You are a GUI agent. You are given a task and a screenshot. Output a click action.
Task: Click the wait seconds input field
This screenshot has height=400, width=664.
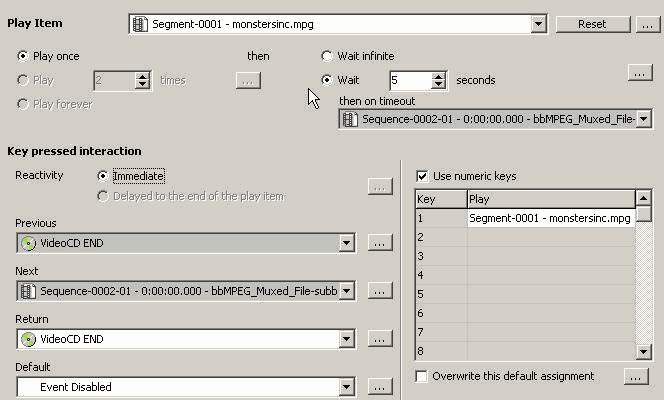(410, 80)
